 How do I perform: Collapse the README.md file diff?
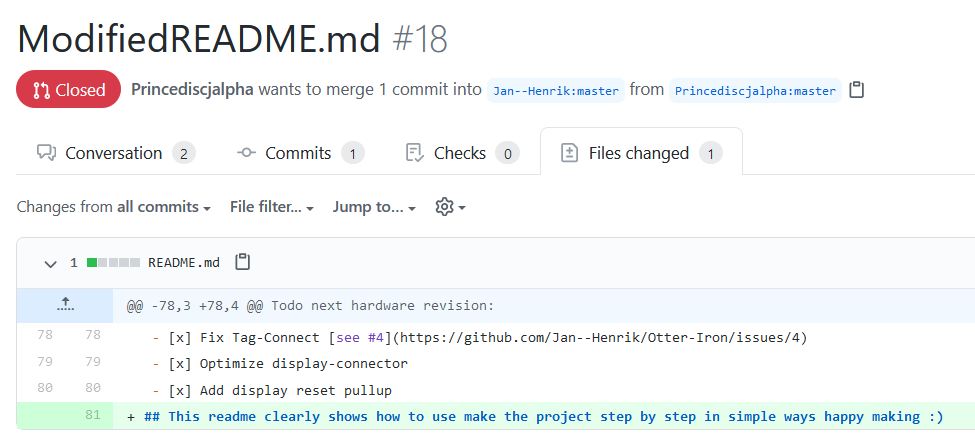click(x=50, y=263)
